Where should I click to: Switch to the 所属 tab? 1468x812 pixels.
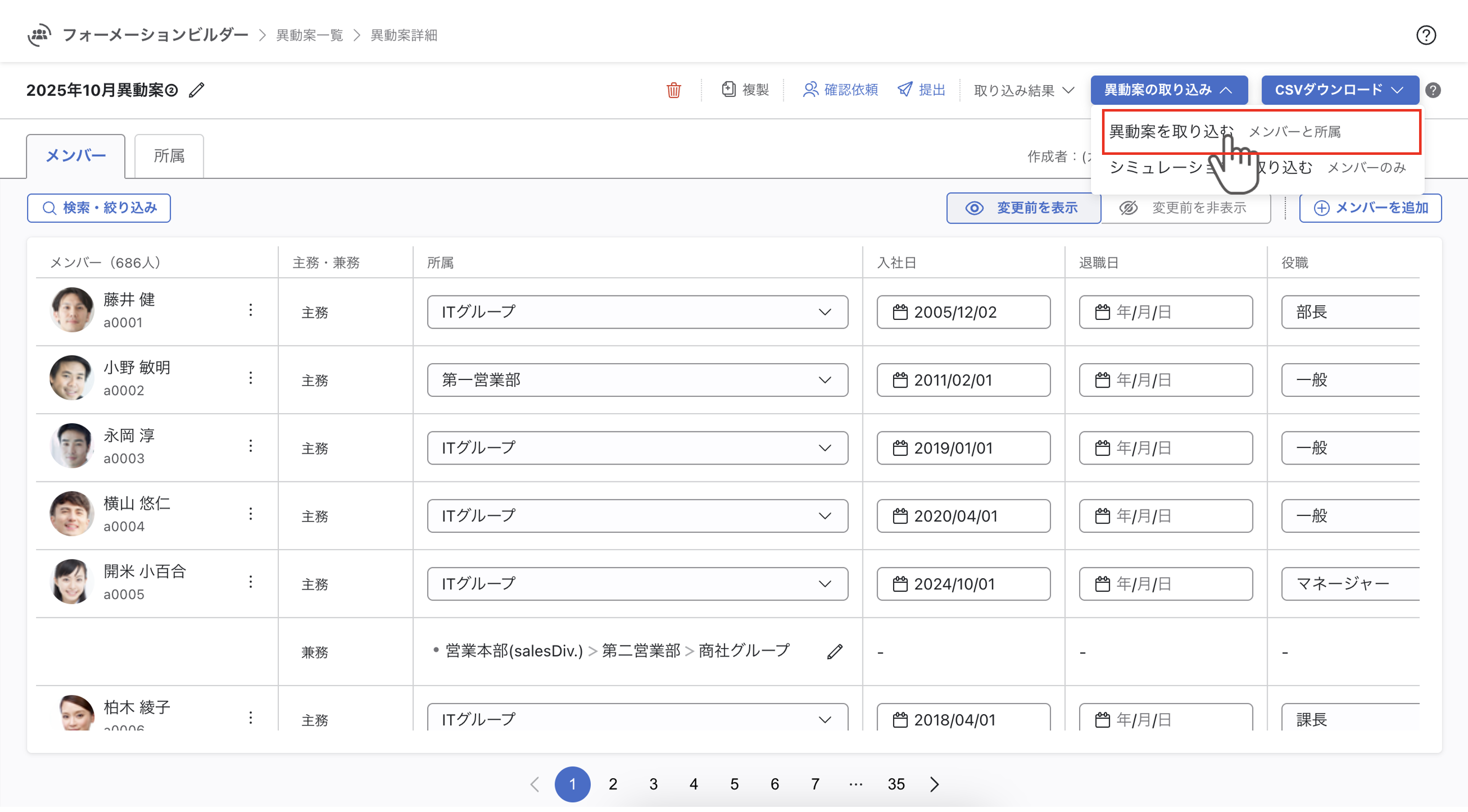(169, 156)
